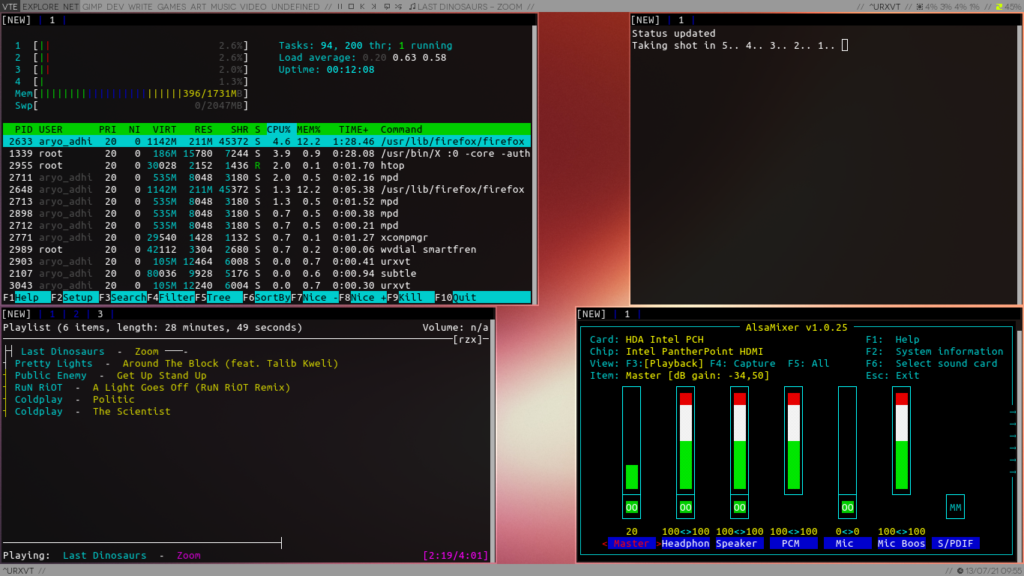Click F1 Help in htop footer

pos(26,297)
